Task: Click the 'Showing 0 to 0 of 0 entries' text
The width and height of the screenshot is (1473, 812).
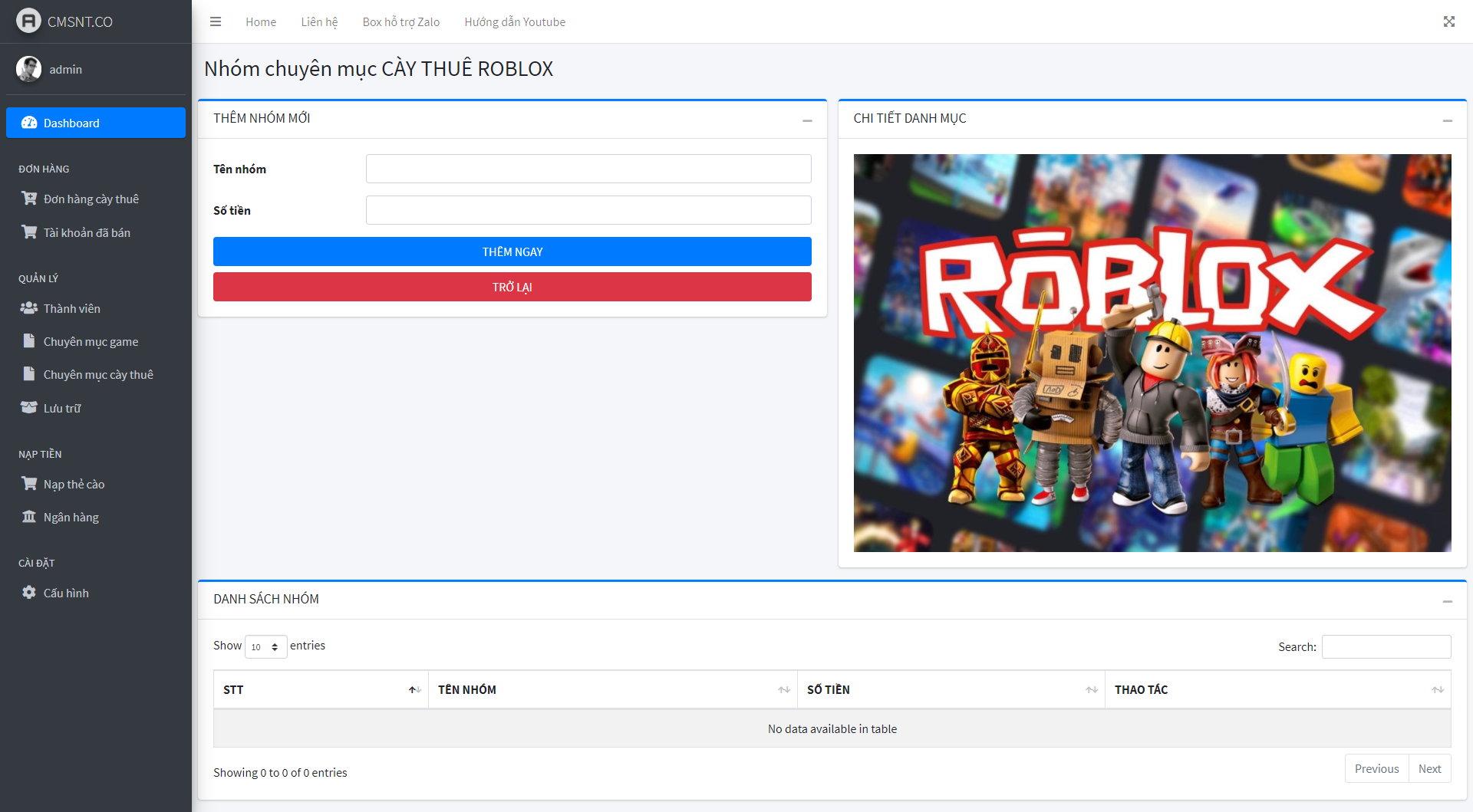Action: pos(280,772)
